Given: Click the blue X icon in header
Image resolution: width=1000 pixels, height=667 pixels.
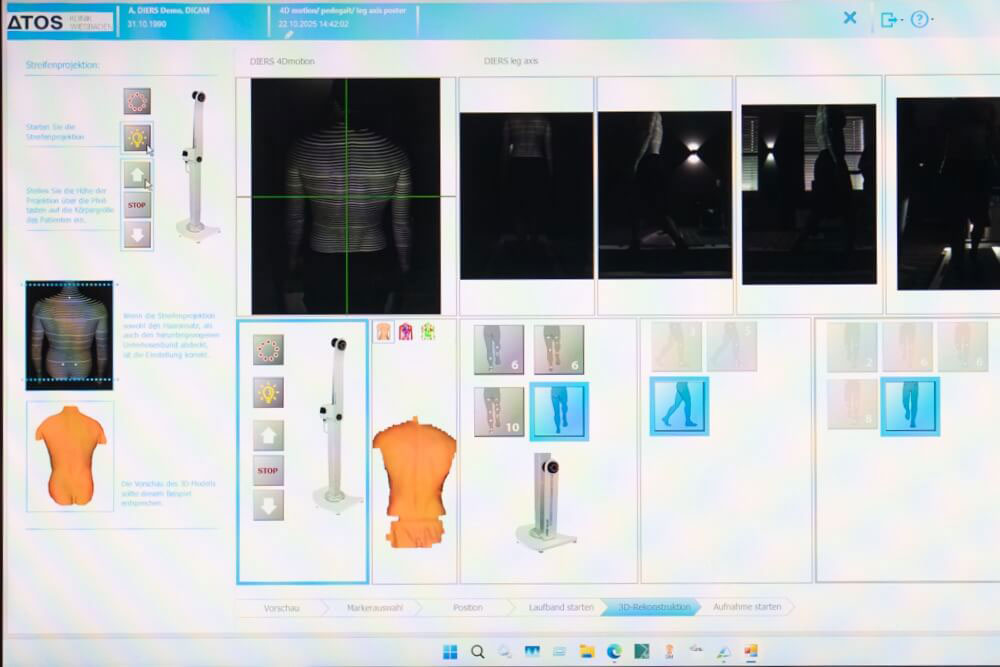Looking at the screenshot, I should coord(849,18).
